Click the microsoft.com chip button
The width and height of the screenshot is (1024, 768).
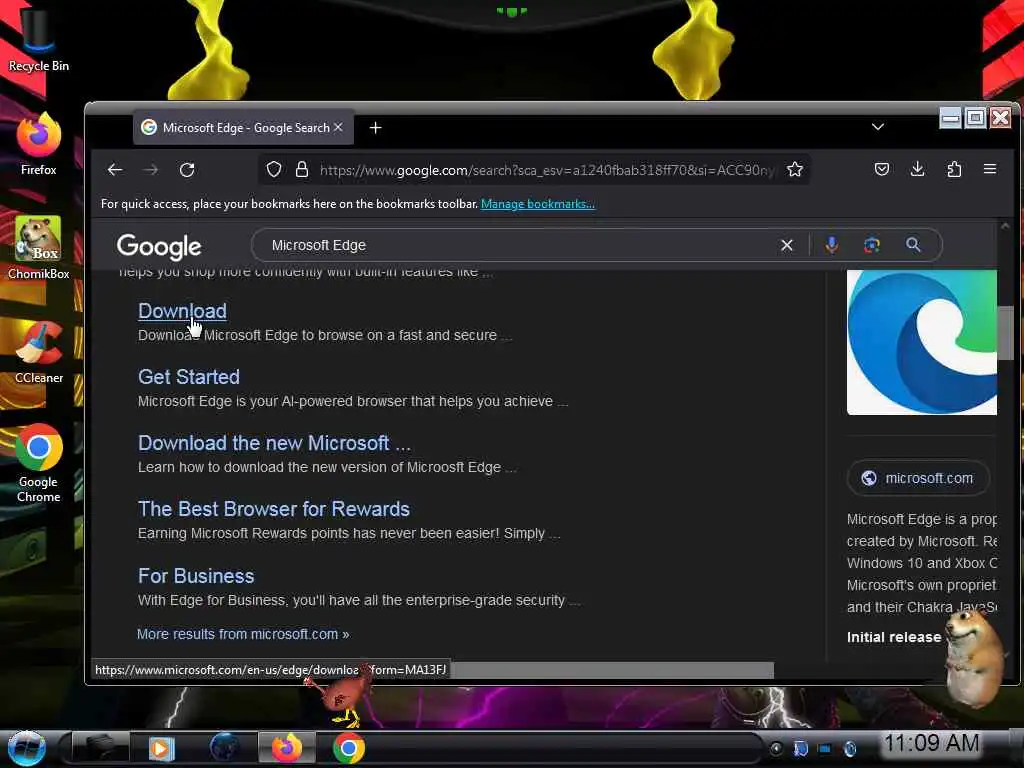coord(918,478)
